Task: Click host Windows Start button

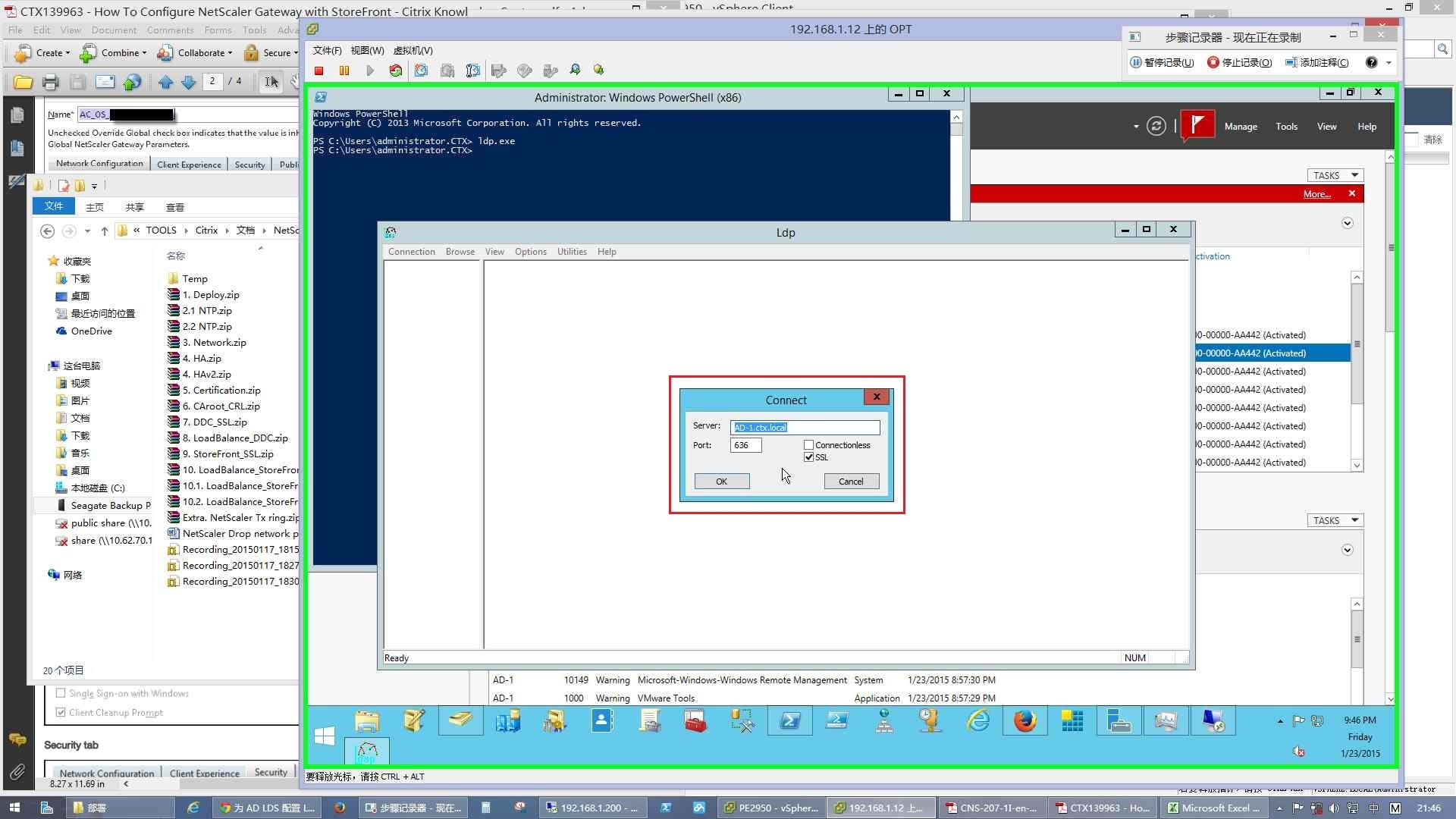Action: [x=14, y=808]
